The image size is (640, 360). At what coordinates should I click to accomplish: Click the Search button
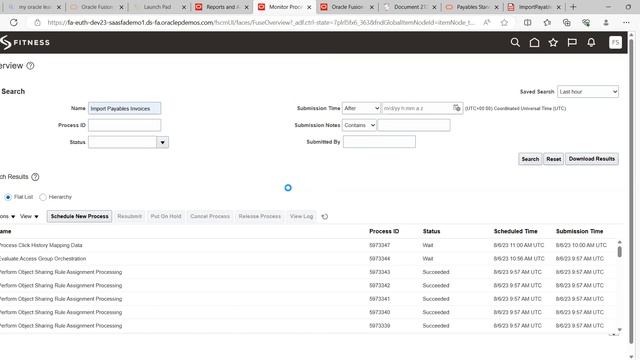530,159
